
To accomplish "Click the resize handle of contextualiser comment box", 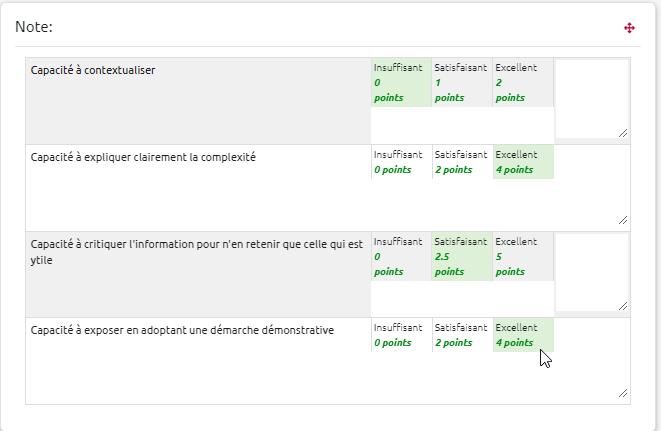I will click(x=623, y=132).
